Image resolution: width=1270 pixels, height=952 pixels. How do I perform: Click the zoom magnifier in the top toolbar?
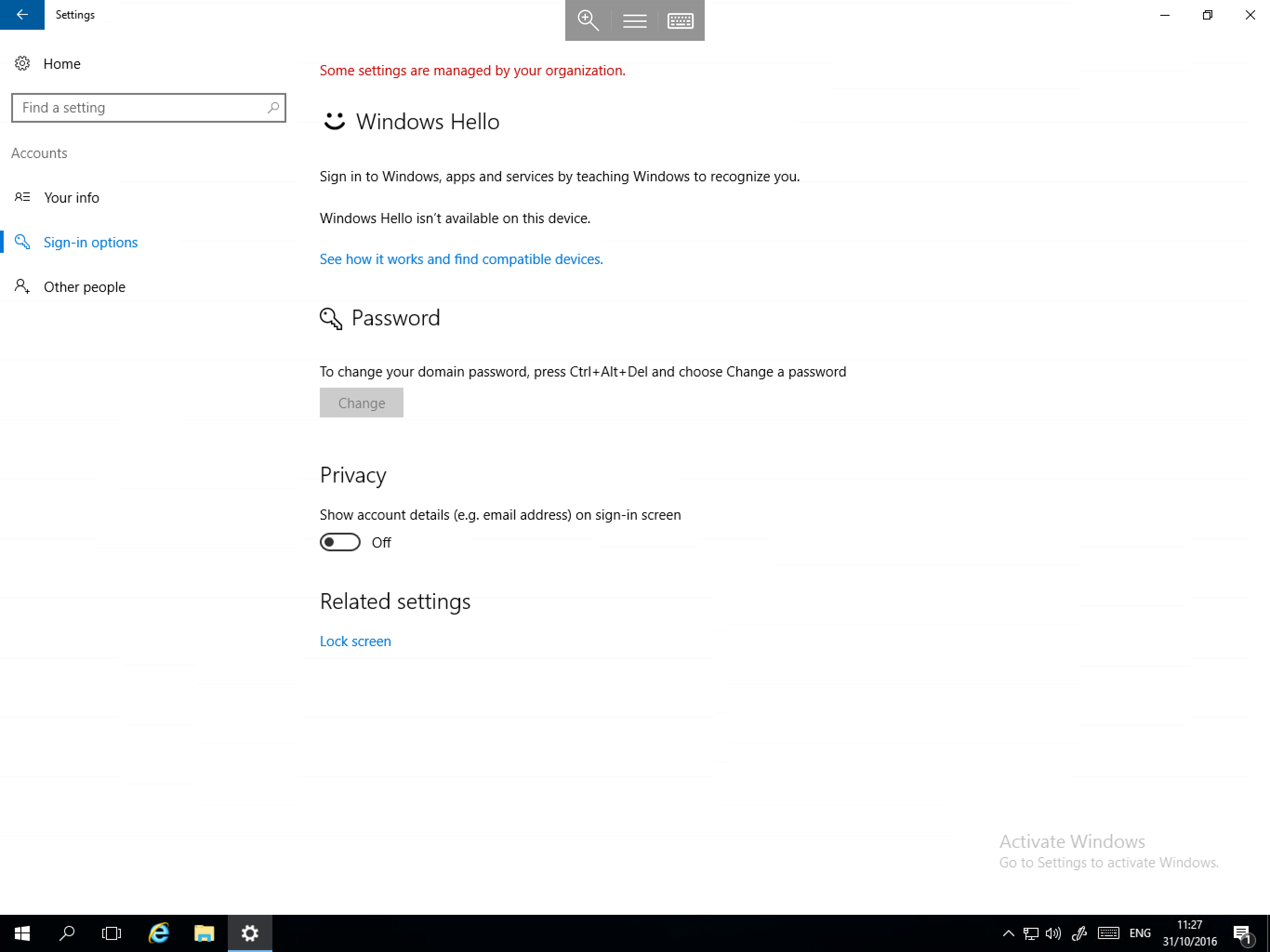pyautogui.click(x=588, y=20)
